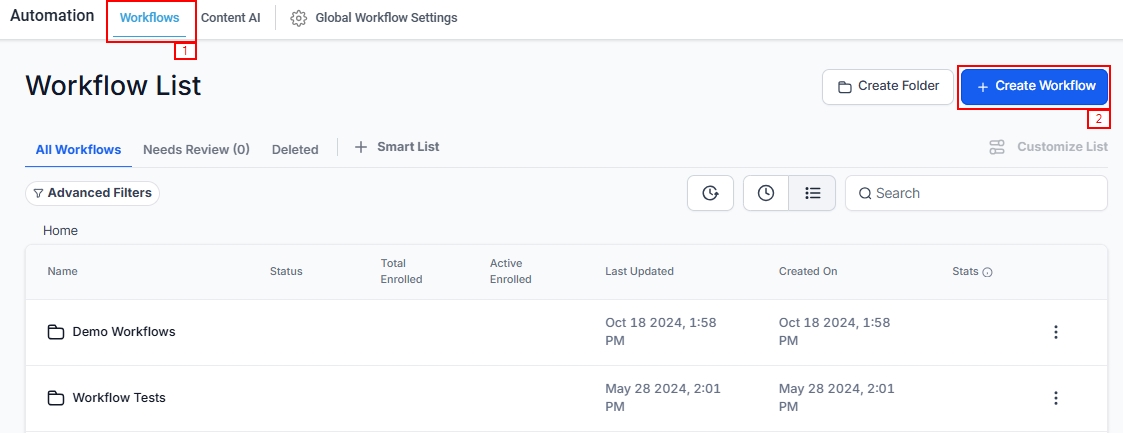Click the Home breadcrumb link
Viewport: 1123px width, 433px height.
(x=60, y=231)
